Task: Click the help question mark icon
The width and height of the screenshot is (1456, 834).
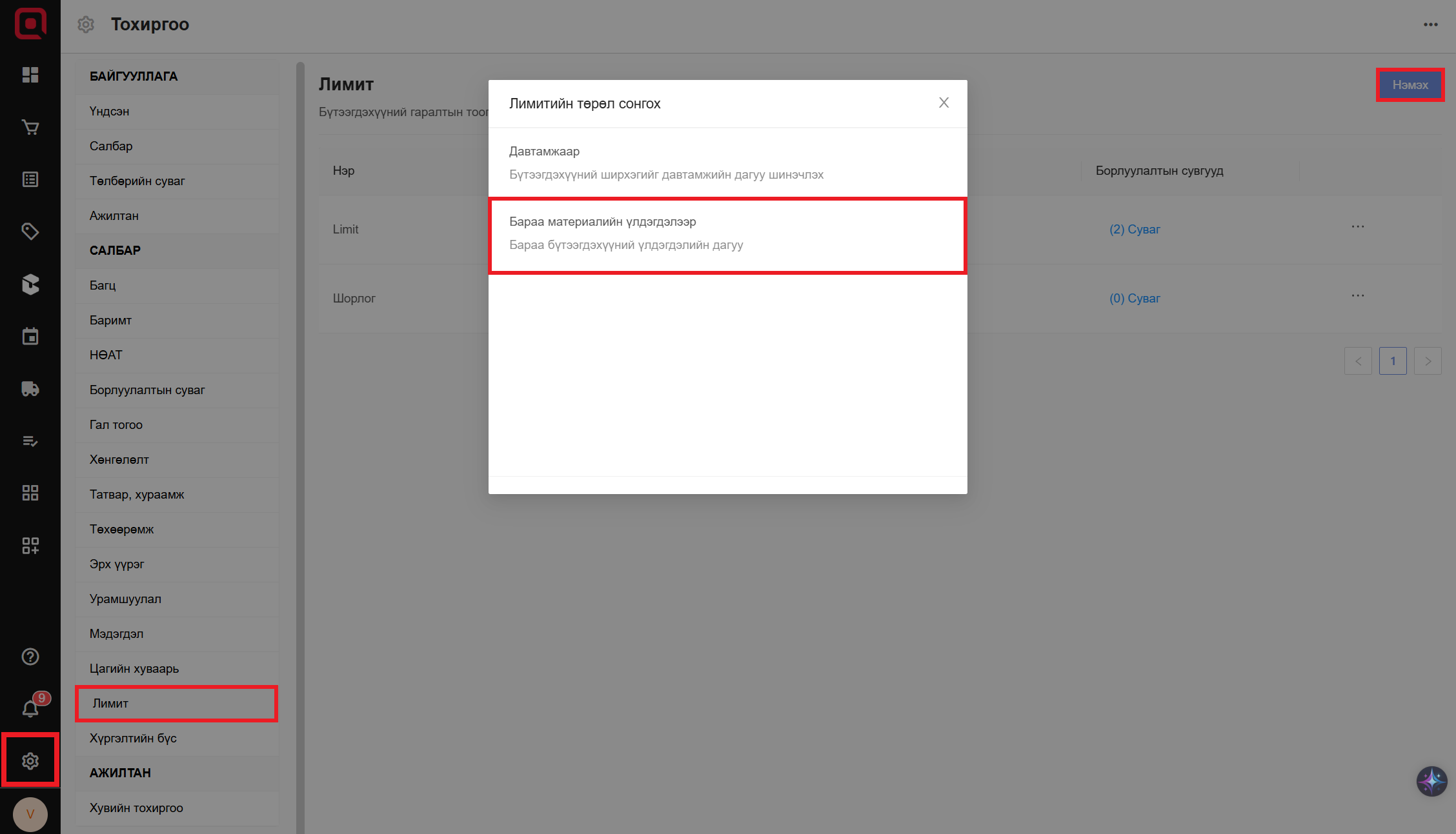Action: click(x=30, y=657)
